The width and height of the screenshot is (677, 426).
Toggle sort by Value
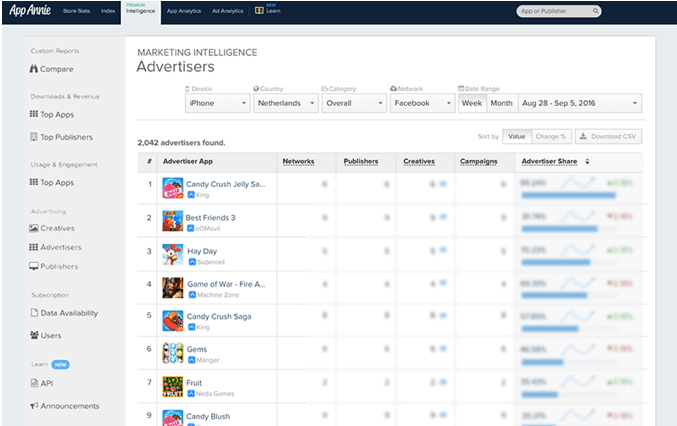516,136
